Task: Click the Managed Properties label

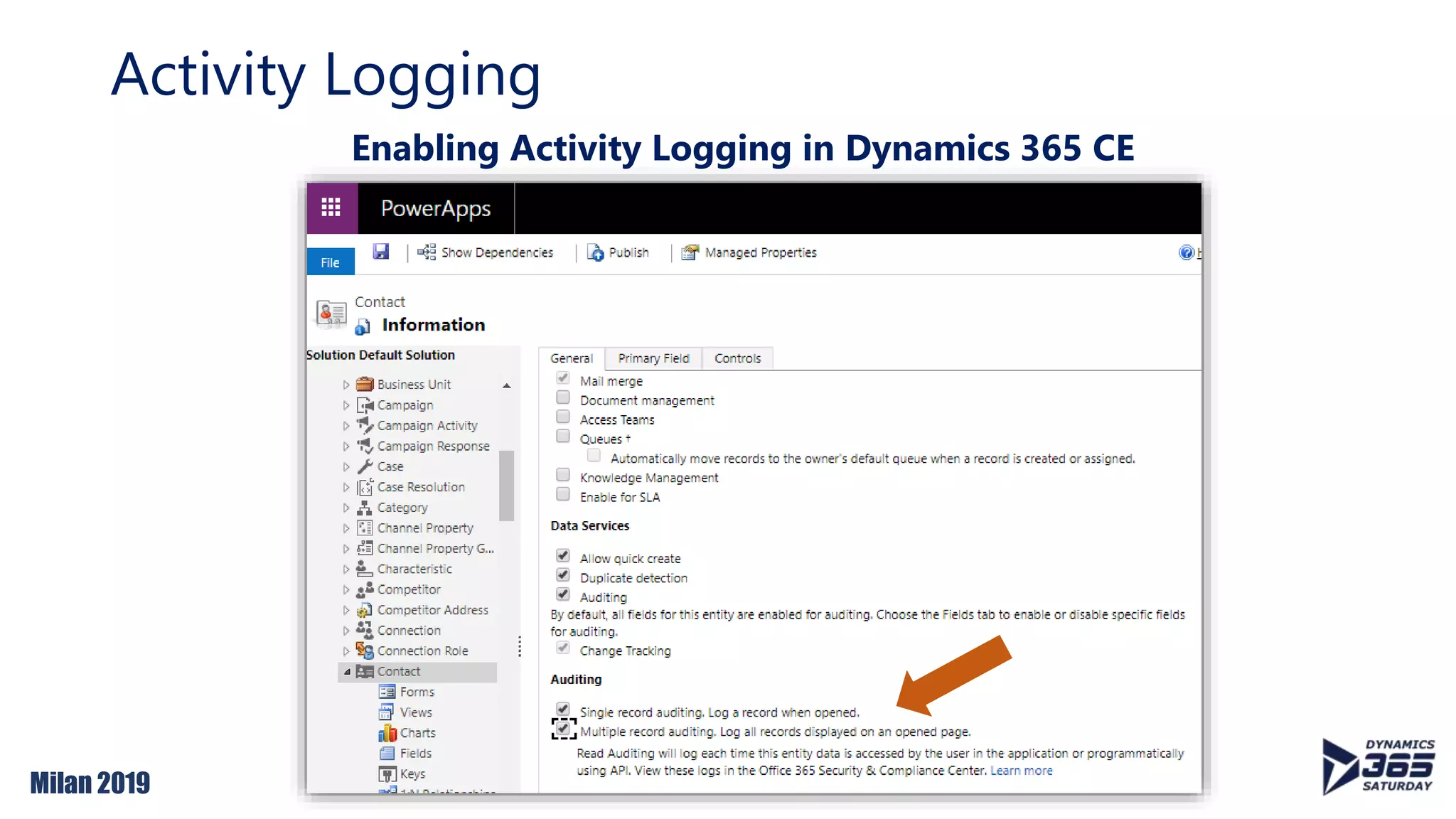Action: [761, 252]
